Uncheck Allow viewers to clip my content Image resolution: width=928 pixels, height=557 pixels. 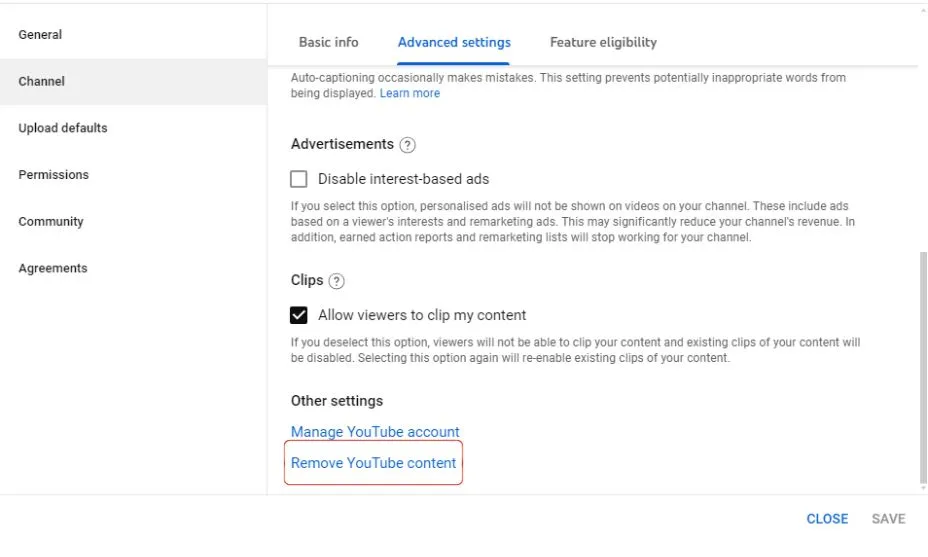pos(299,315)
